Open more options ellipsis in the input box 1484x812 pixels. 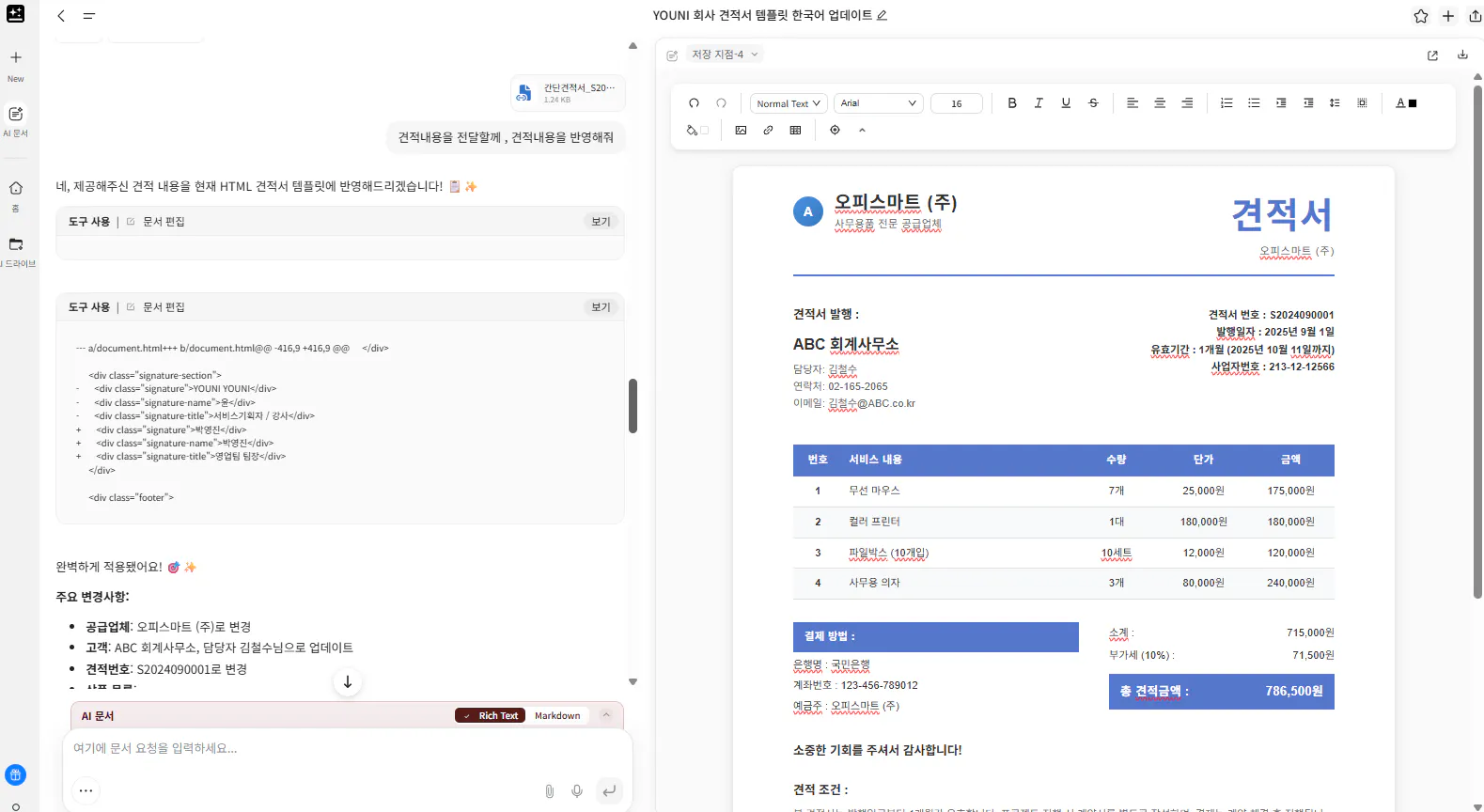[x=86, y=790]
